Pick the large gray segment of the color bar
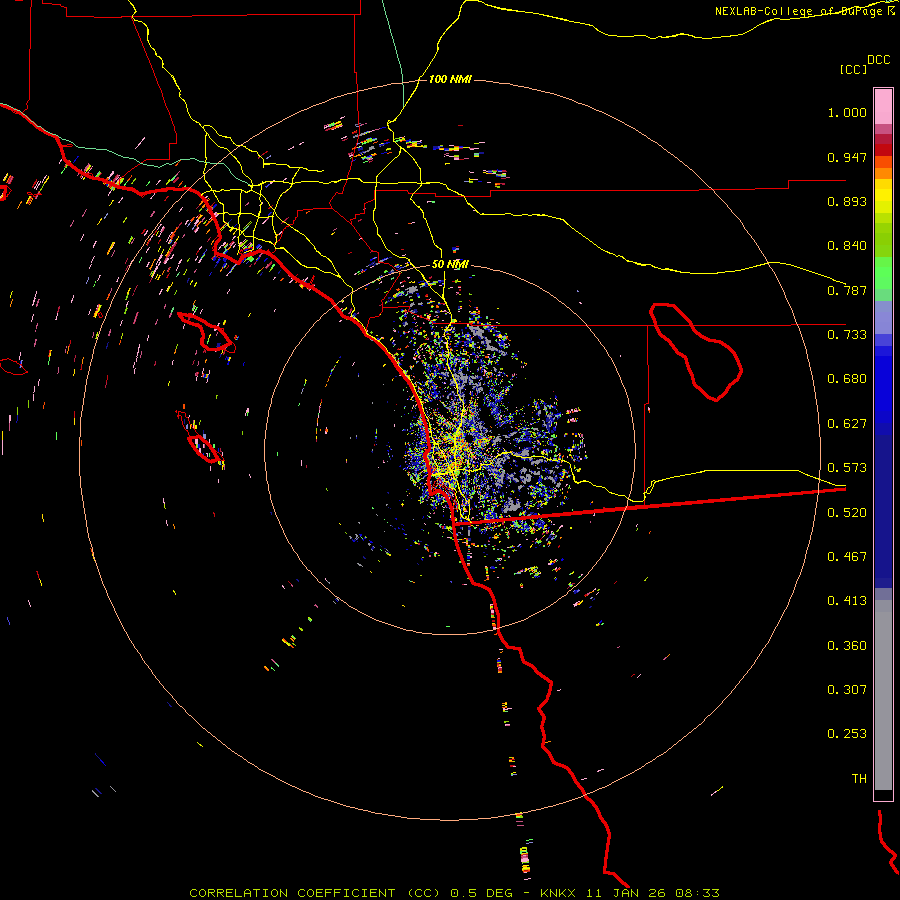The height and width of the screenshot is (900, 900). coord(883,695)
